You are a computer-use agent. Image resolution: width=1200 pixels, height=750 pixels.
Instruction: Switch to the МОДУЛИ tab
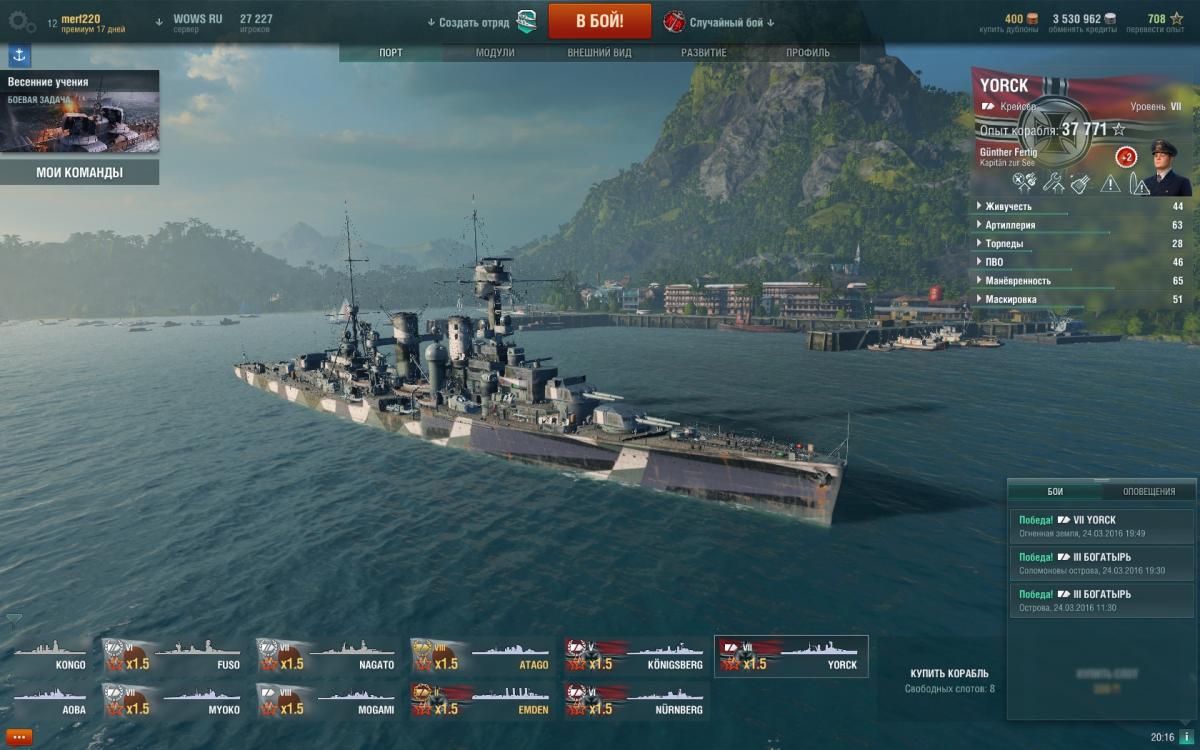click(495, 52)
